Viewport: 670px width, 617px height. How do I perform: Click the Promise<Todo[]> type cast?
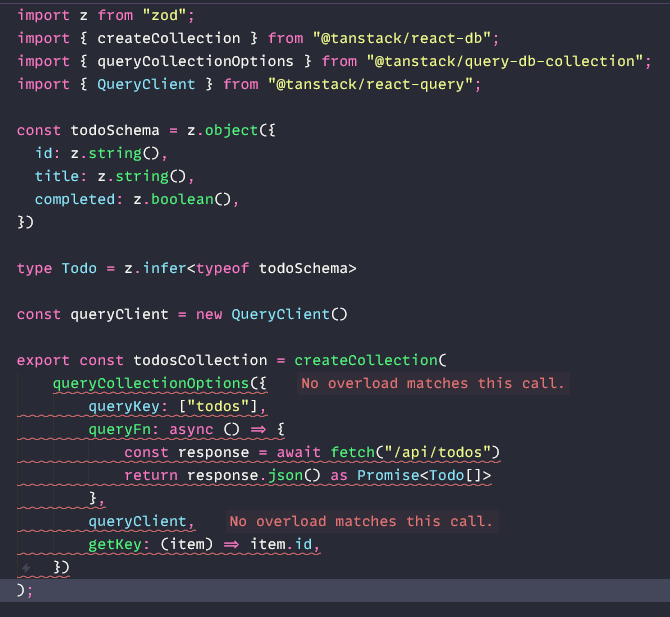[x=424, y=476]
